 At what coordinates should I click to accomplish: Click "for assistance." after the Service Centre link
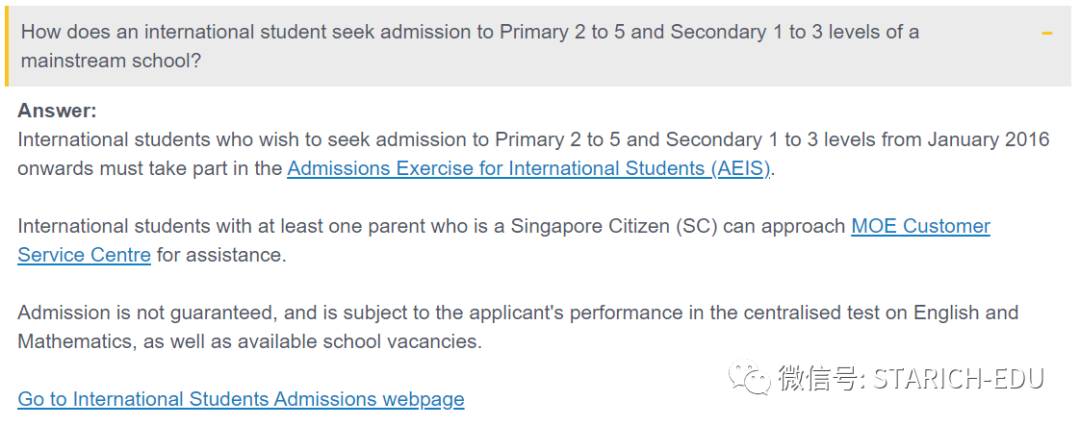pos(221,255)
